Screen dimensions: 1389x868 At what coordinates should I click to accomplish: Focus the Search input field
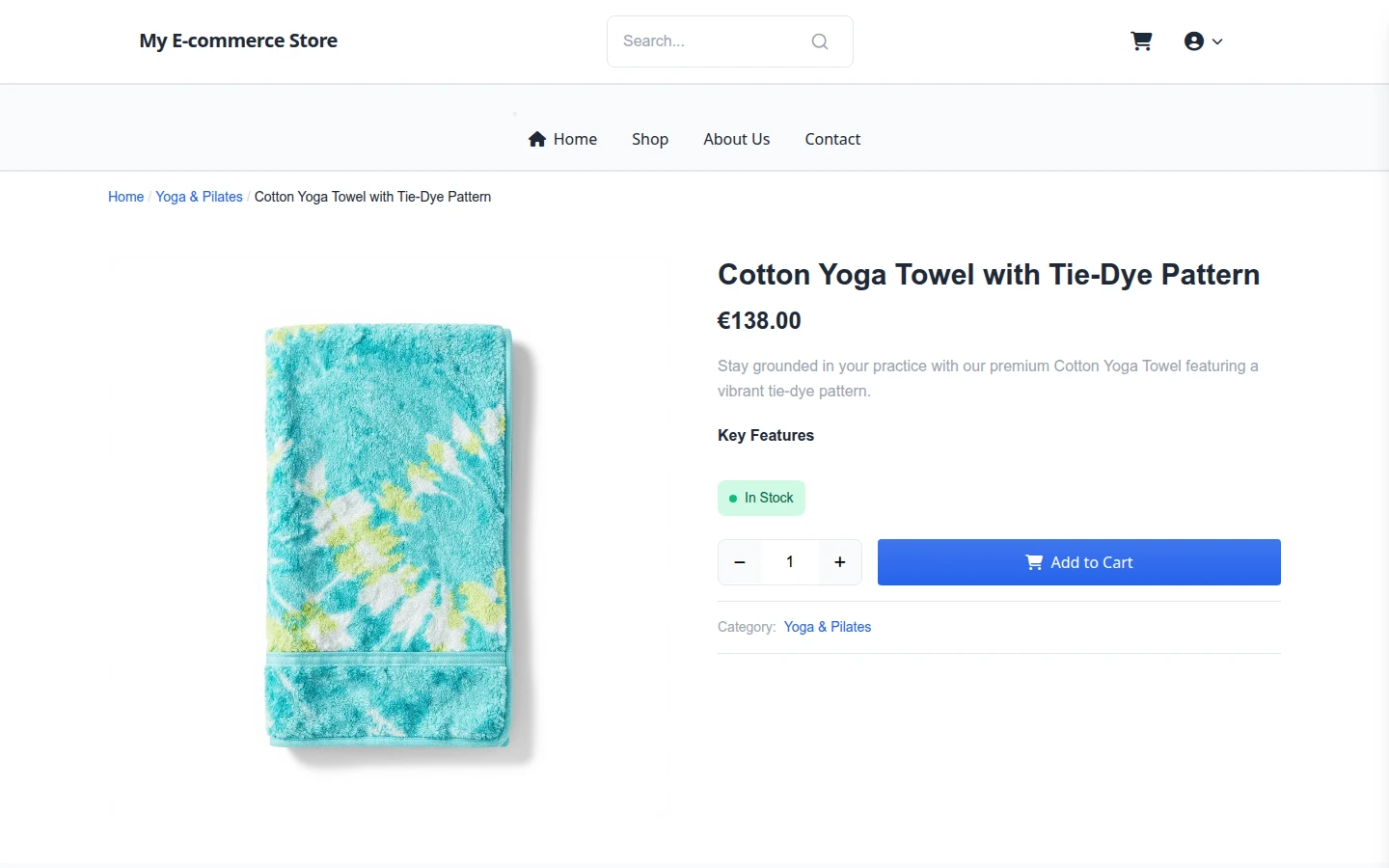[x=712, y=41]
